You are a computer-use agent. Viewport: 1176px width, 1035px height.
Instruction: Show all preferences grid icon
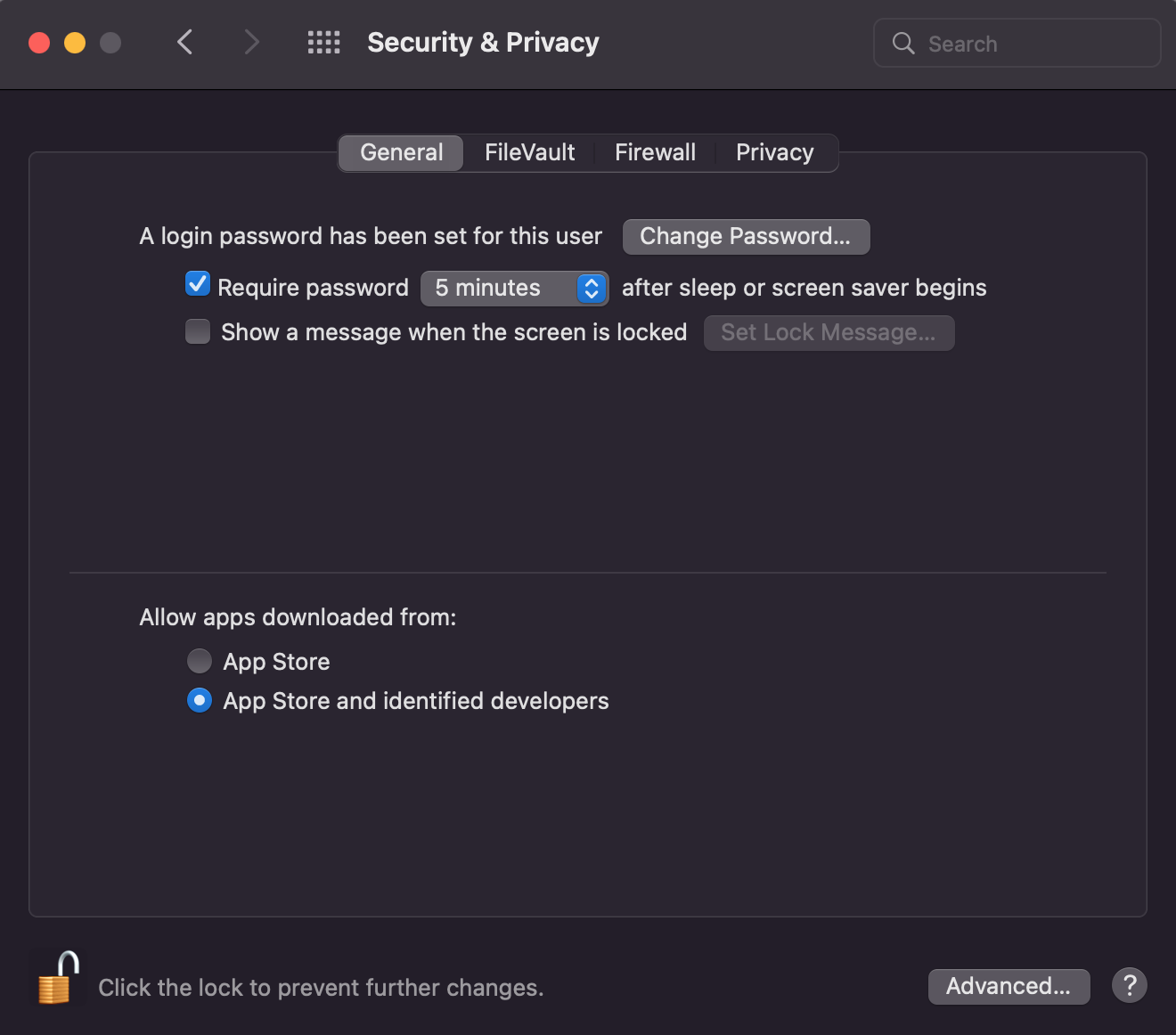323,43
